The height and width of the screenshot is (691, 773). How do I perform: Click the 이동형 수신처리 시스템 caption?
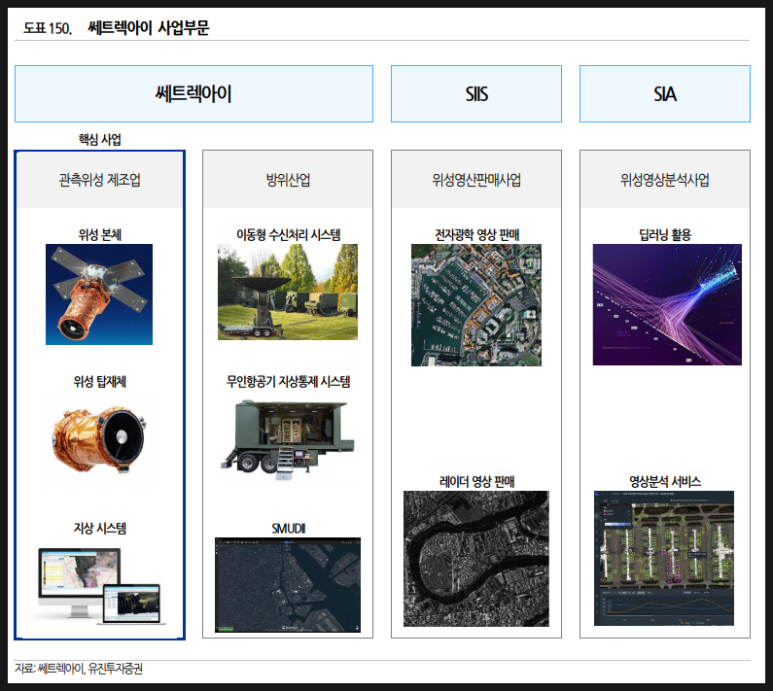(288, 235)
